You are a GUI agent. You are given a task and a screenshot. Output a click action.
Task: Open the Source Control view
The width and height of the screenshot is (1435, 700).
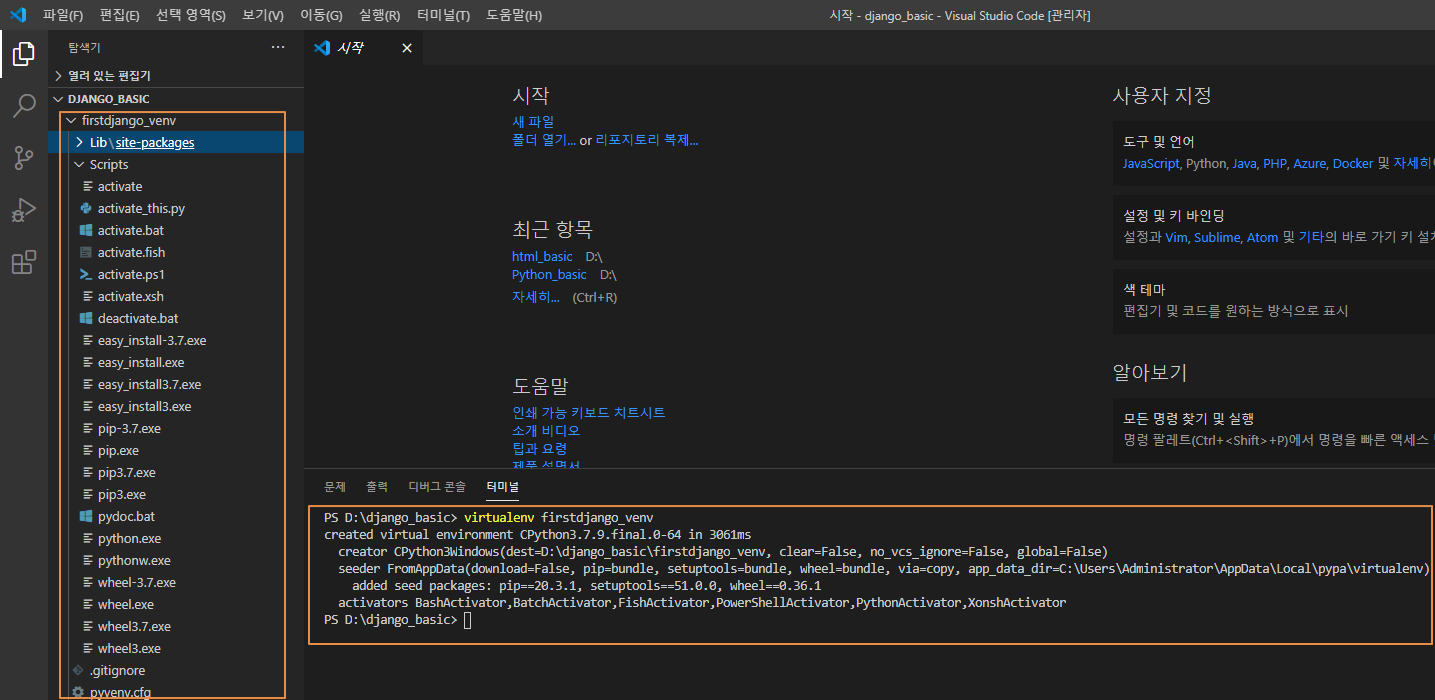(24, 158)
